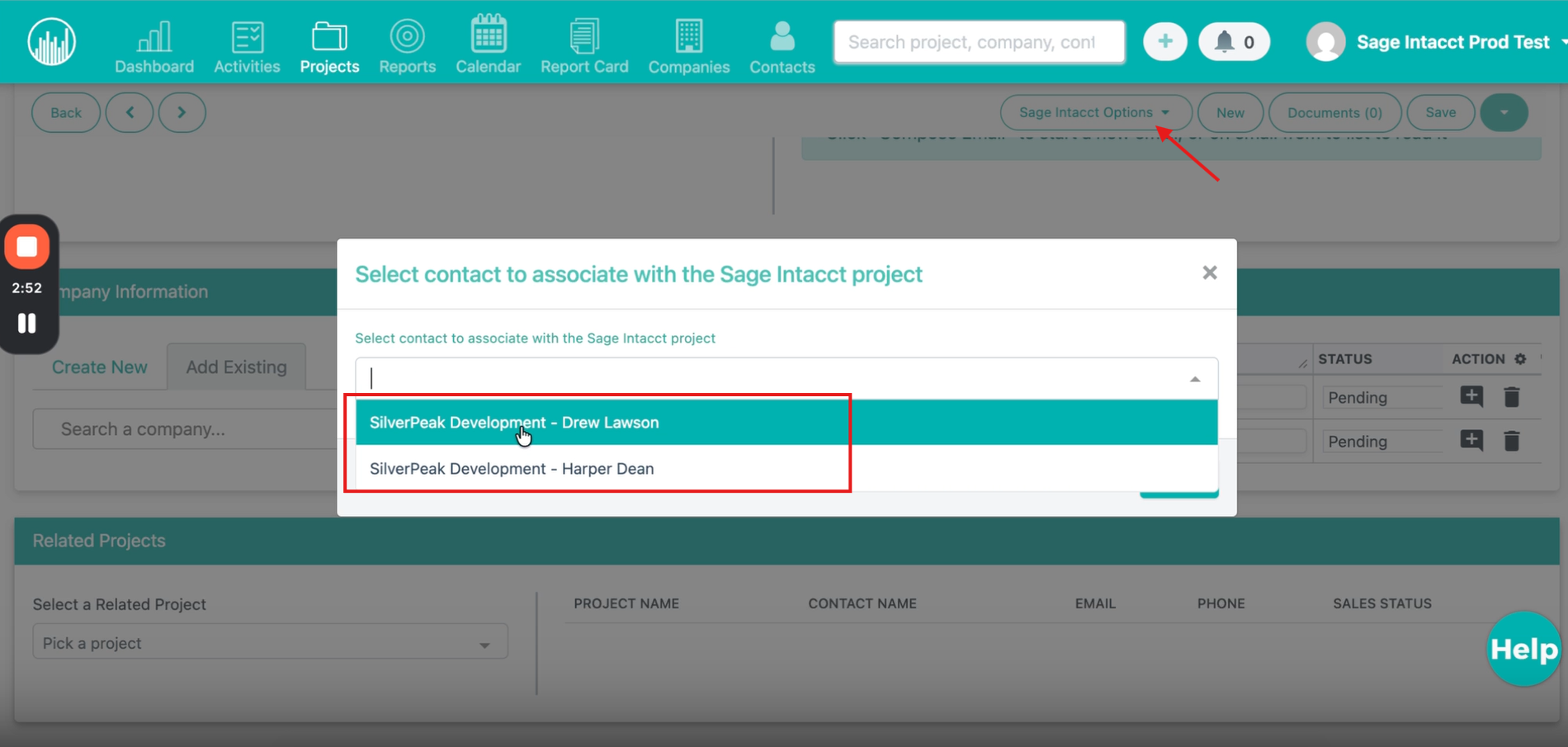Expand Sage Intacct Options dropdown
Viewport: 1568px width, 747px height.
[1095, 112]
